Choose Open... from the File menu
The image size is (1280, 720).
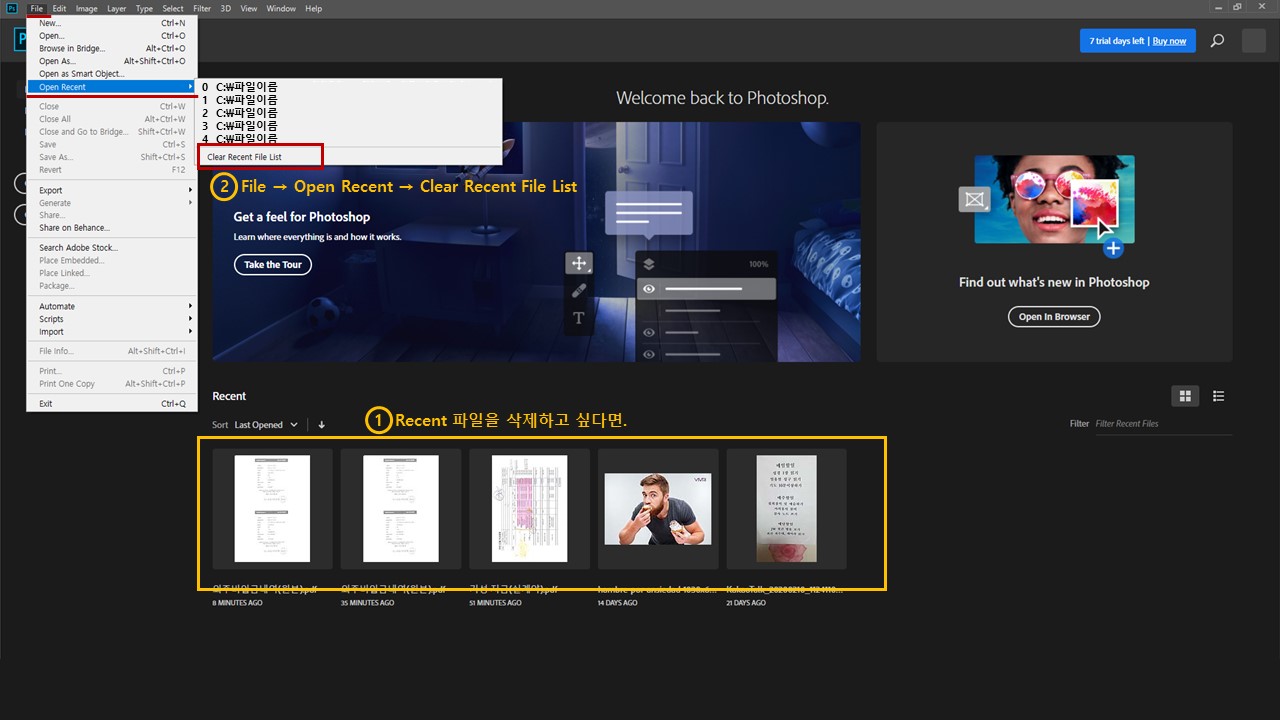point(112,36)
